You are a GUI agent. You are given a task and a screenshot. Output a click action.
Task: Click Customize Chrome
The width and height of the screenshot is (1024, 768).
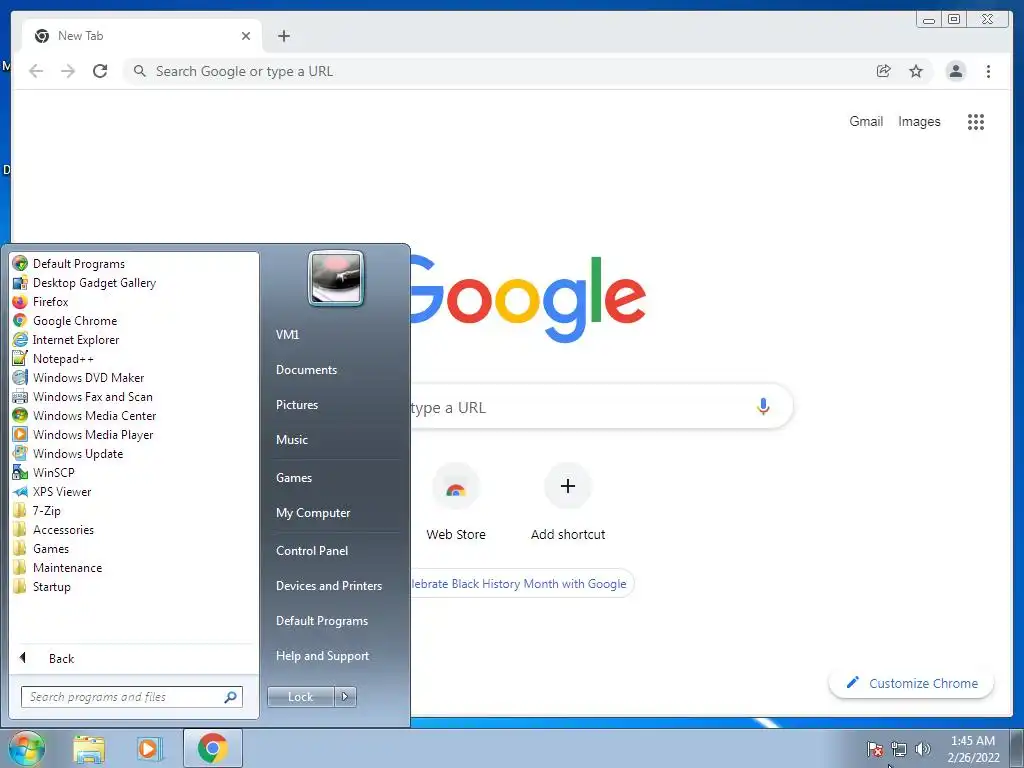[x=911, y=683]
